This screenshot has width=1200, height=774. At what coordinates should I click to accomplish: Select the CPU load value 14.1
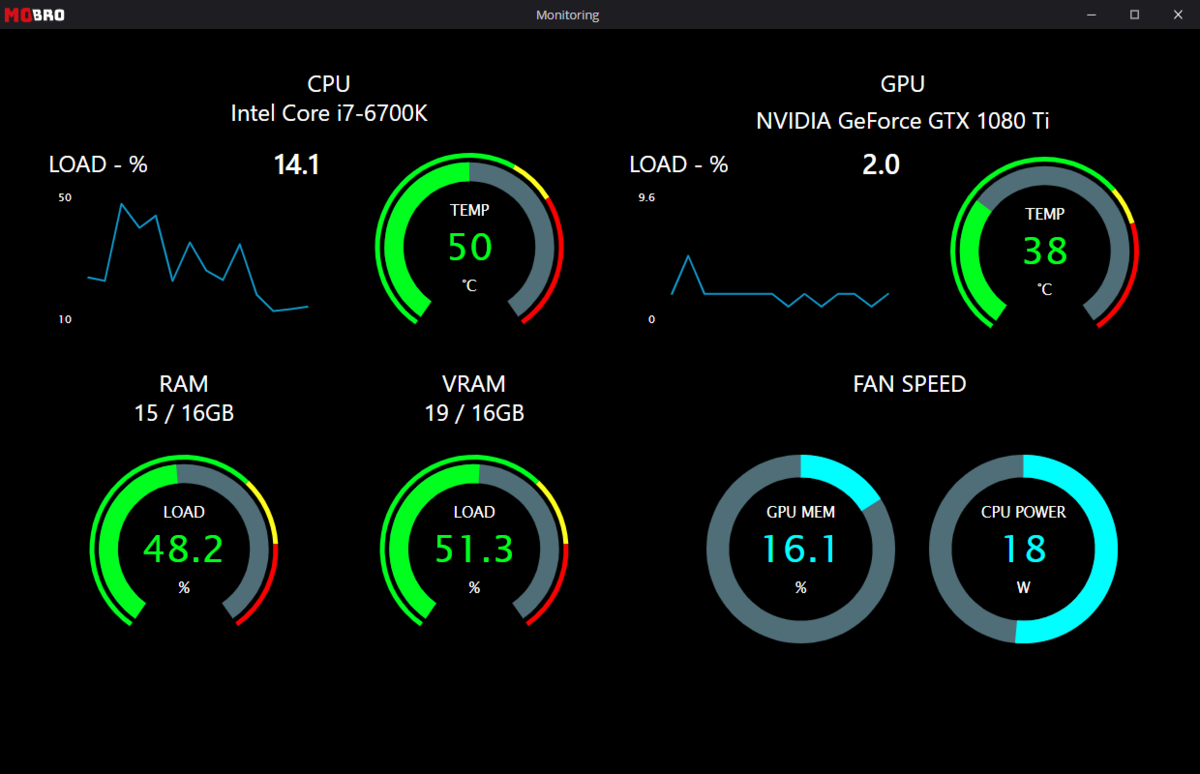(x=297, y=165)
